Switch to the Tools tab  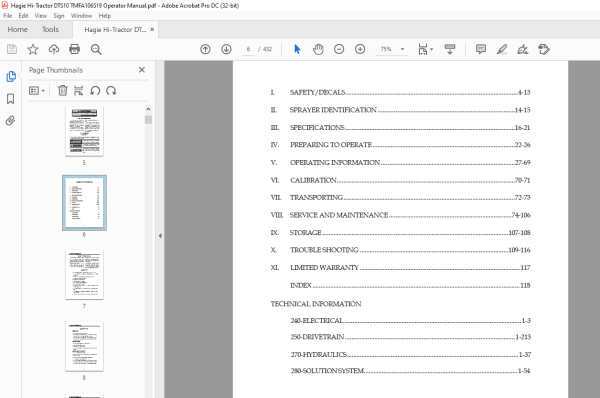click(x=50, y=29)
